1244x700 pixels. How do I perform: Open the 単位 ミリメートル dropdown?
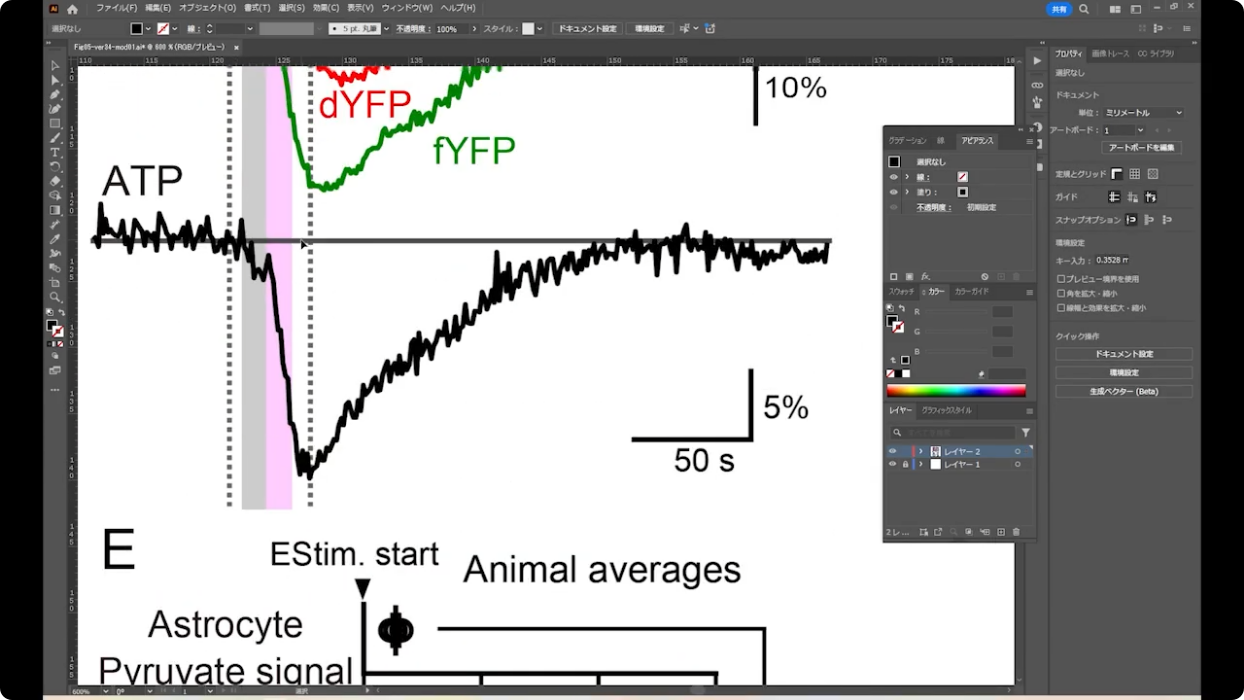pos(1143,113)
